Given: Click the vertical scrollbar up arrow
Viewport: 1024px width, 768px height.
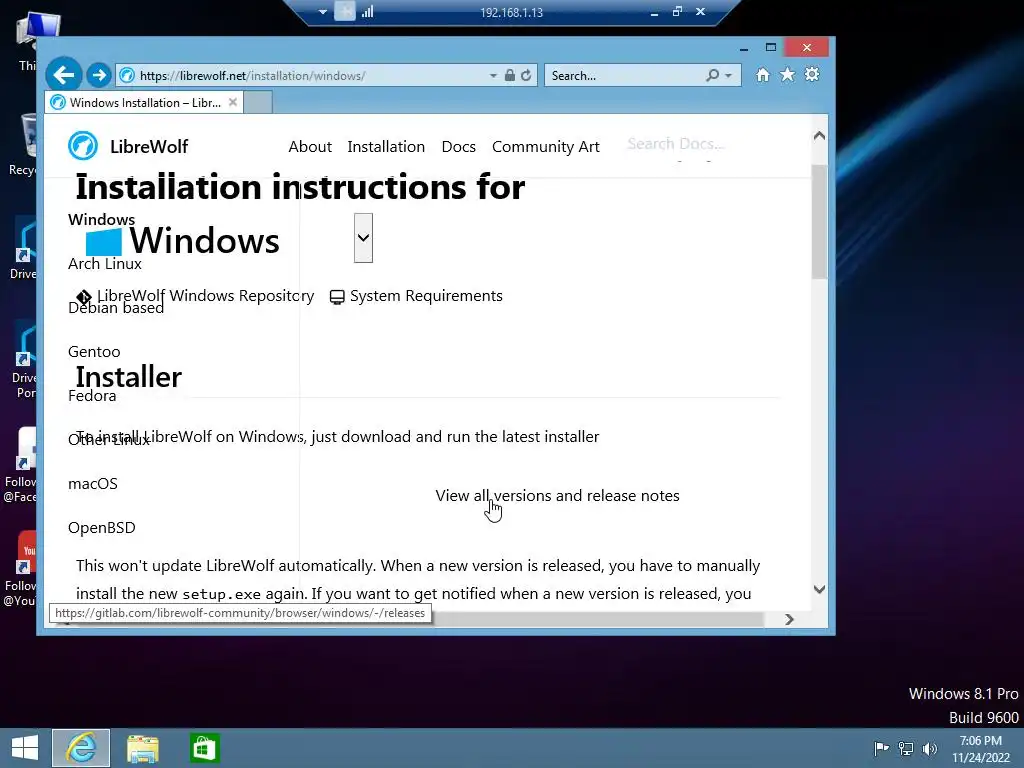Looking at the screenshot, I should (x=820, y=136).
